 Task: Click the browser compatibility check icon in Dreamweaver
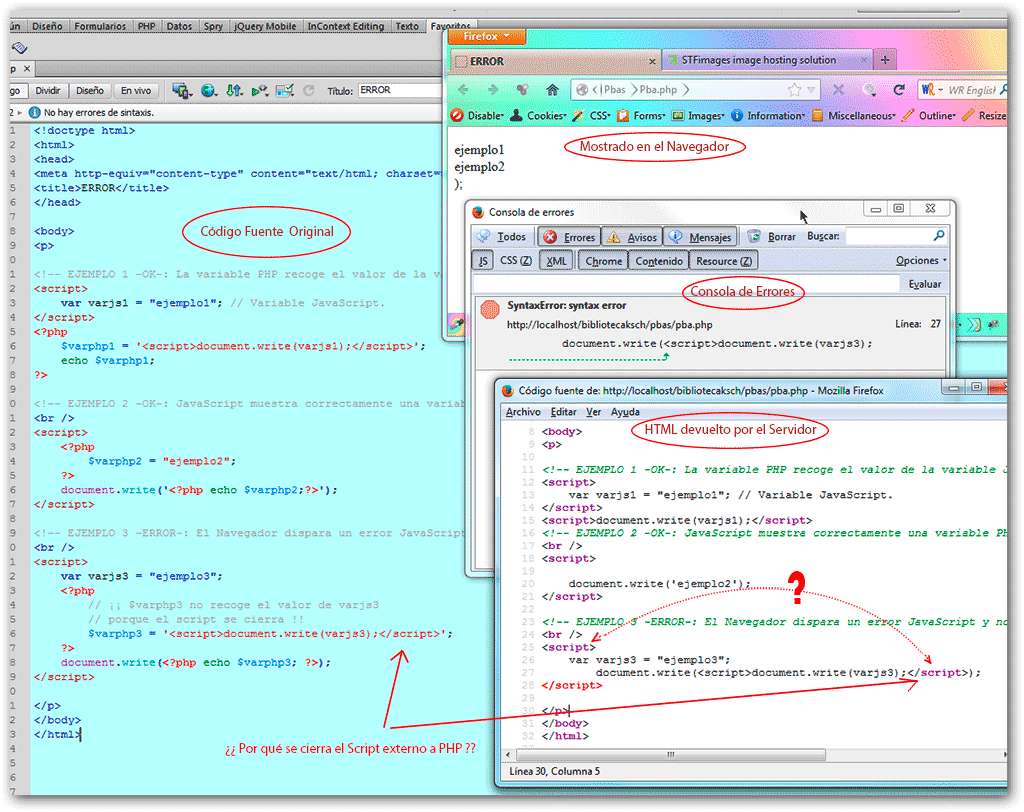click(285, 91)
